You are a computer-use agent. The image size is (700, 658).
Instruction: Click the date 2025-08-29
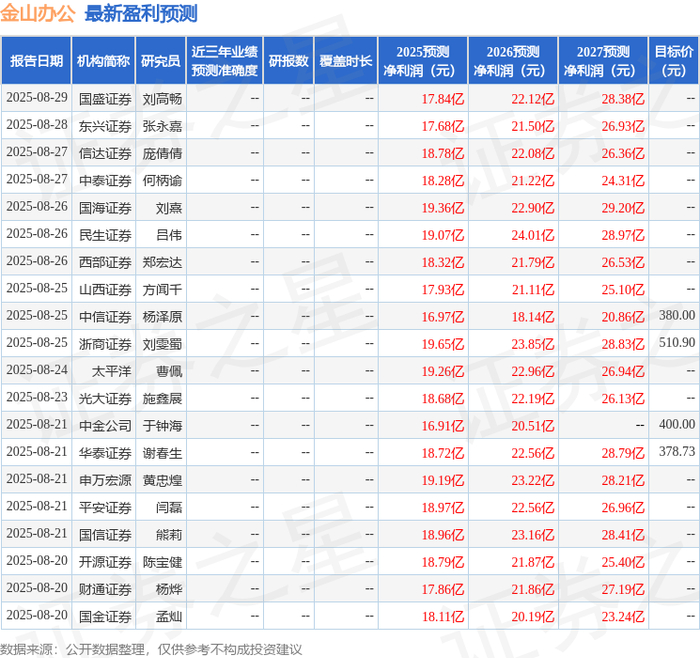pyautogui.click(x=37, y=97)
